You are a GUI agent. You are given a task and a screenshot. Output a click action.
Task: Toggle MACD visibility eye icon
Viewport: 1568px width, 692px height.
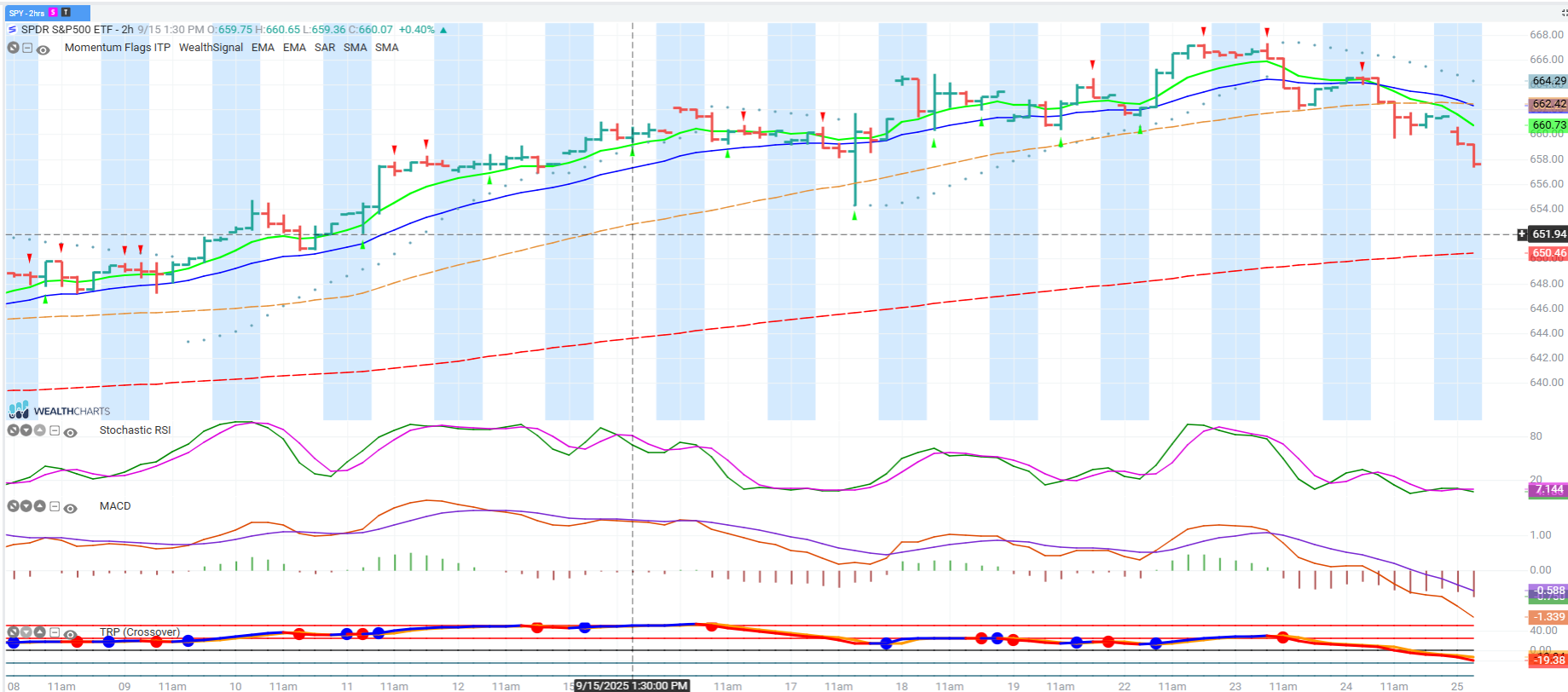pos(71,508)
